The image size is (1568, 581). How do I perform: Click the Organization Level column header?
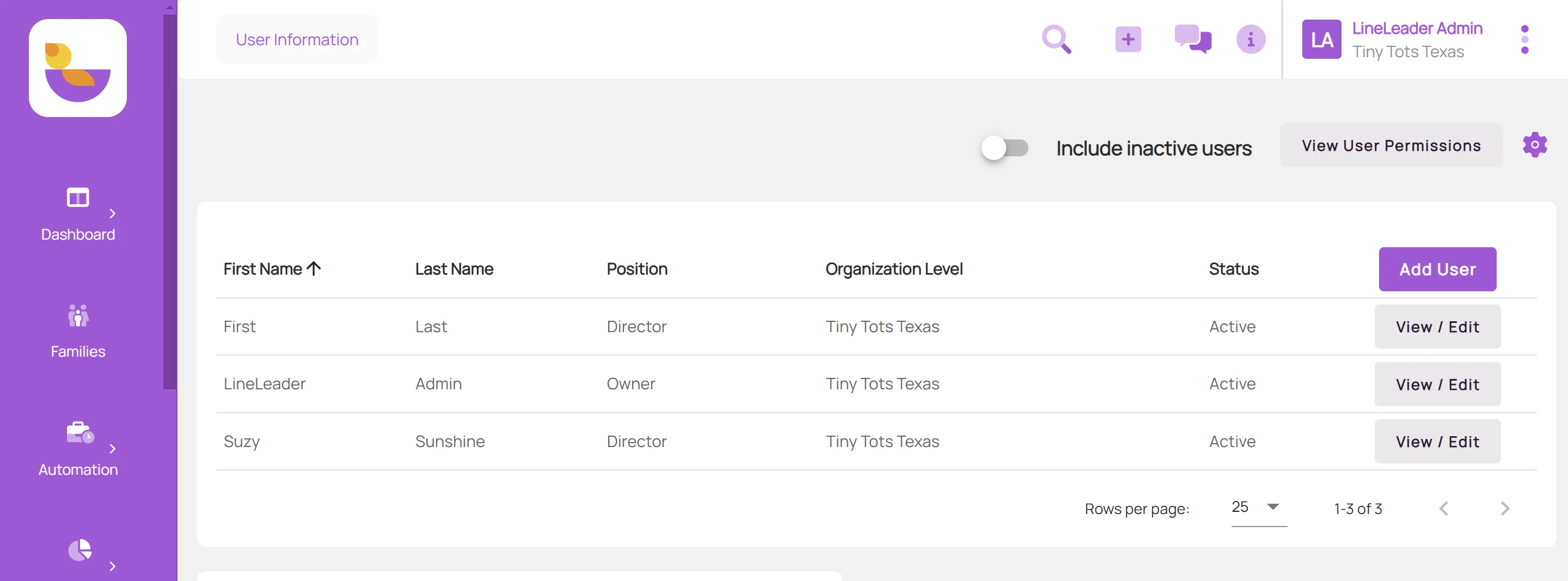click(893, 268)
